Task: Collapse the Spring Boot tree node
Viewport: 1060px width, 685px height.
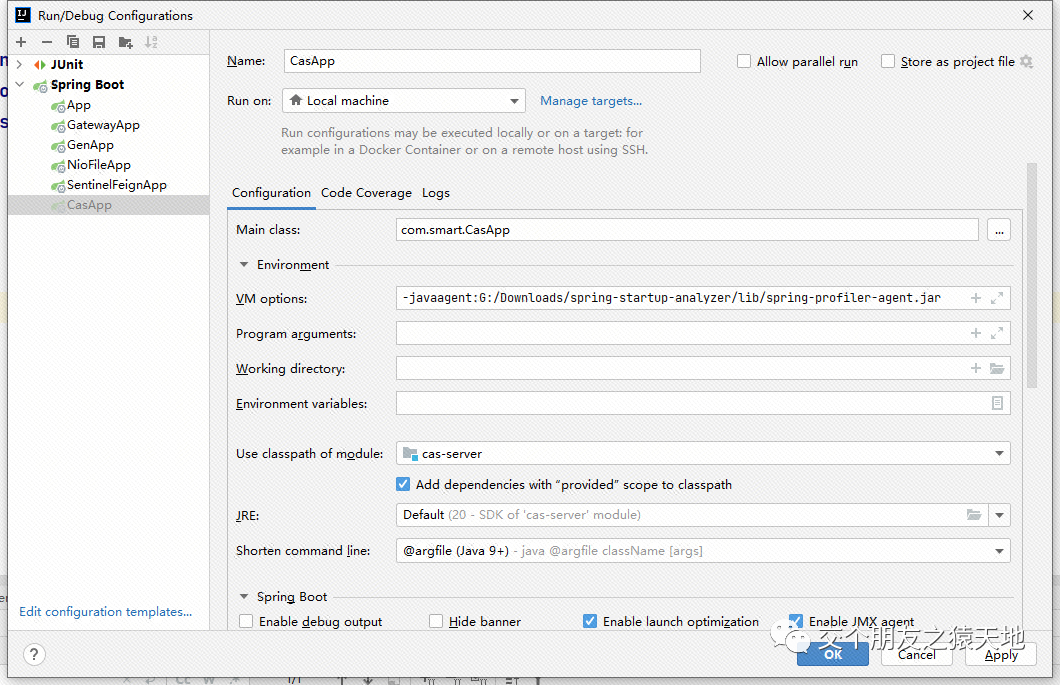Action: (x=20, y=85)
